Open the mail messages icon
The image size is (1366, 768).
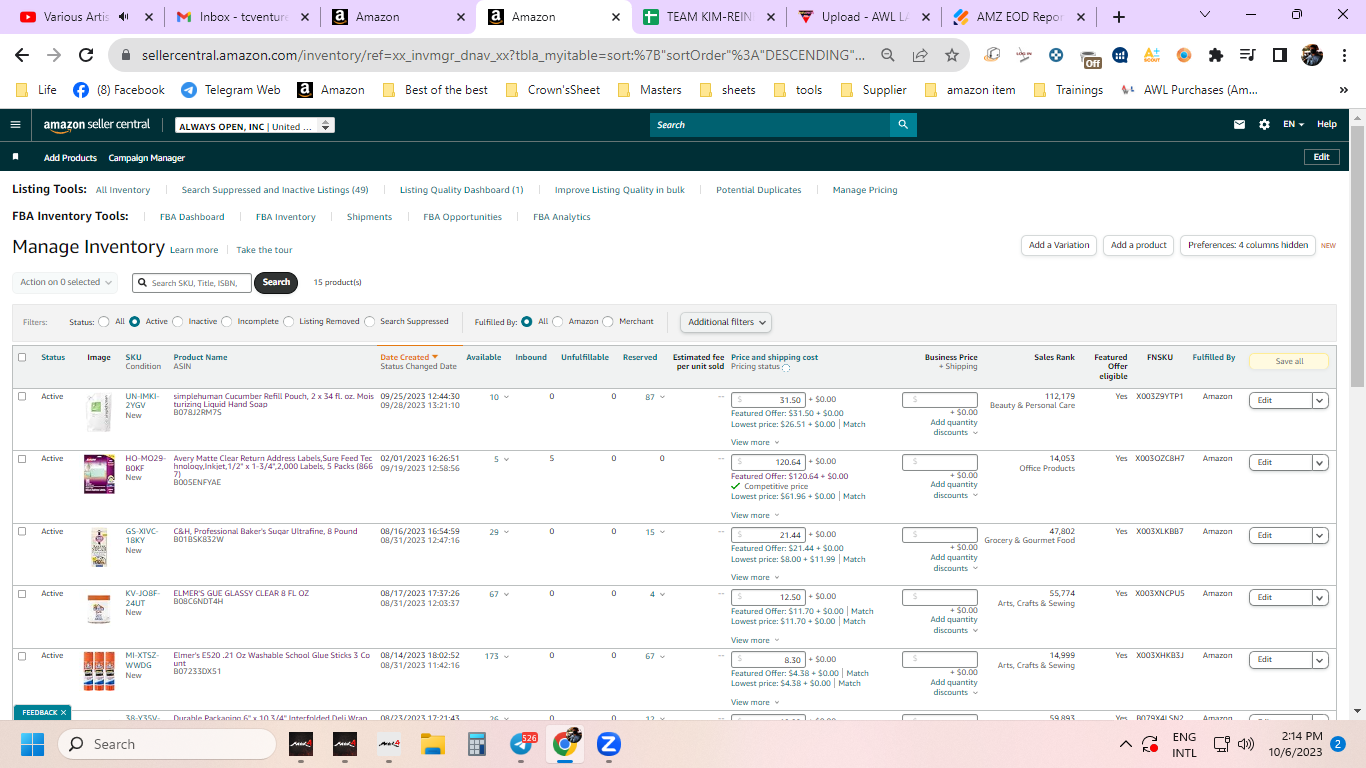[x=1240, y=125]
